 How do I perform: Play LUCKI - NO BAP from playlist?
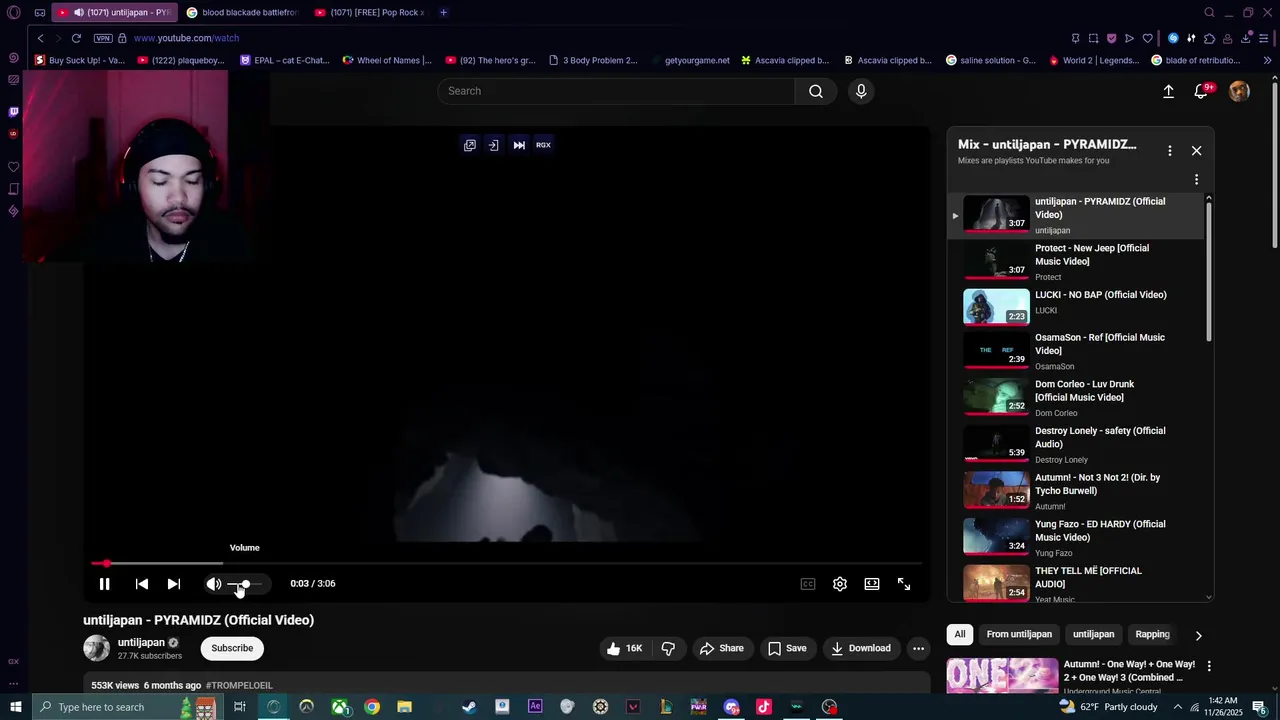(1075, 306)
